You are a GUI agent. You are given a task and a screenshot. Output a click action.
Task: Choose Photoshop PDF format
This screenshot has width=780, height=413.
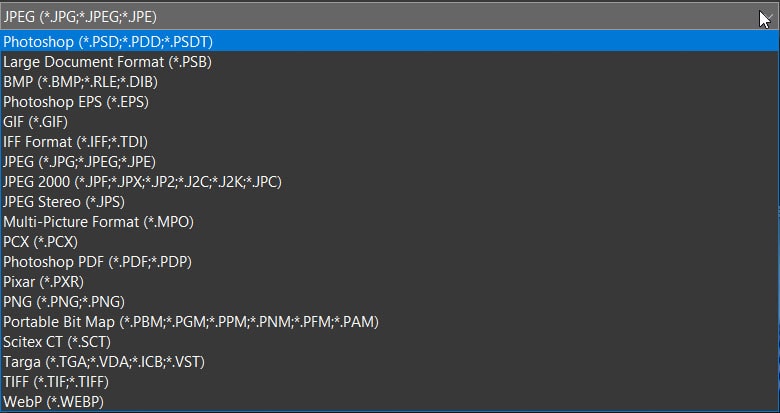click(390, 262)
